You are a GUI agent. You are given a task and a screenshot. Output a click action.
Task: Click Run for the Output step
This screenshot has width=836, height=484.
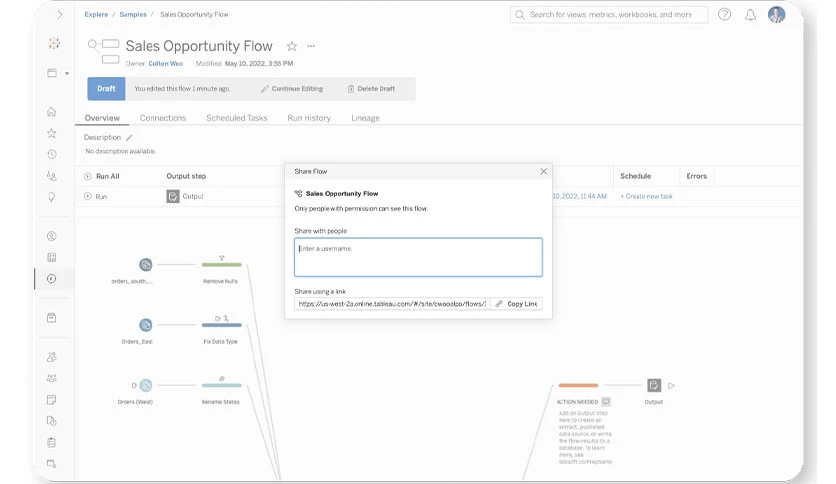point(95,196)
